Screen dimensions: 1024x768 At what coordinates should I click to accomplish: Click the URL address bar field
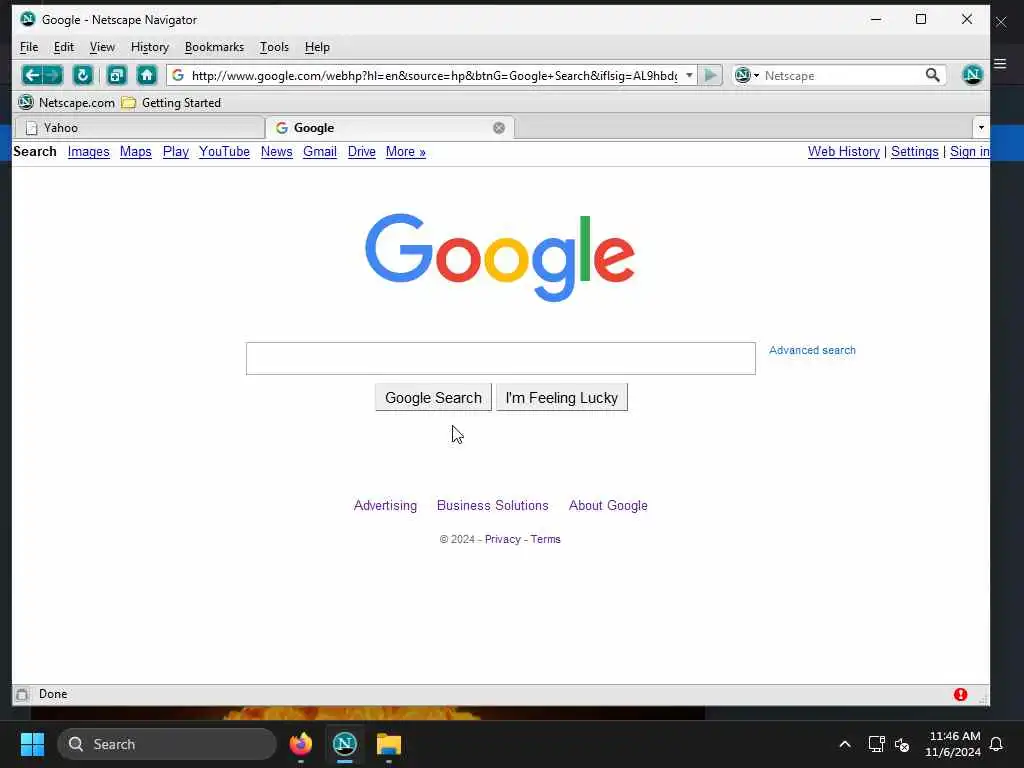coord(434,76)
